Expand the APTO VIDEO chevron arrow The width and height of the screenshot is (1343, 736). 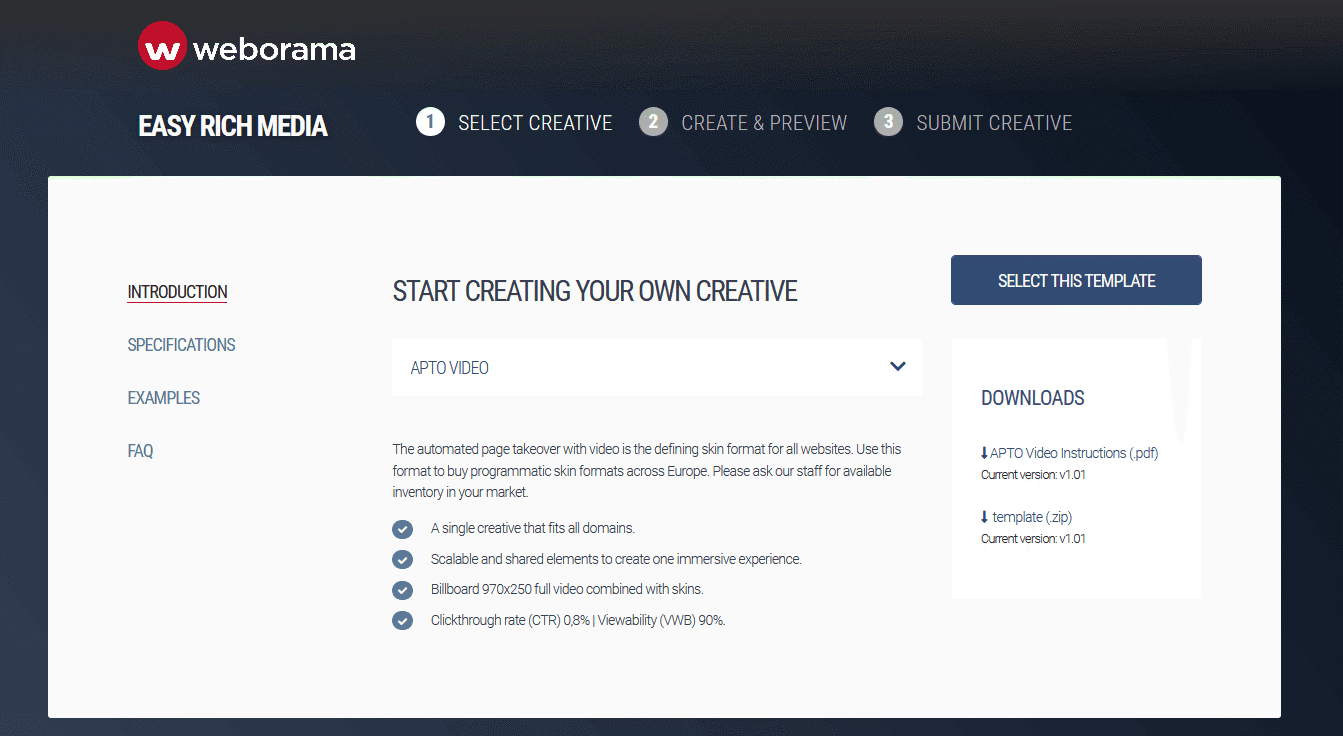point(897,367)
